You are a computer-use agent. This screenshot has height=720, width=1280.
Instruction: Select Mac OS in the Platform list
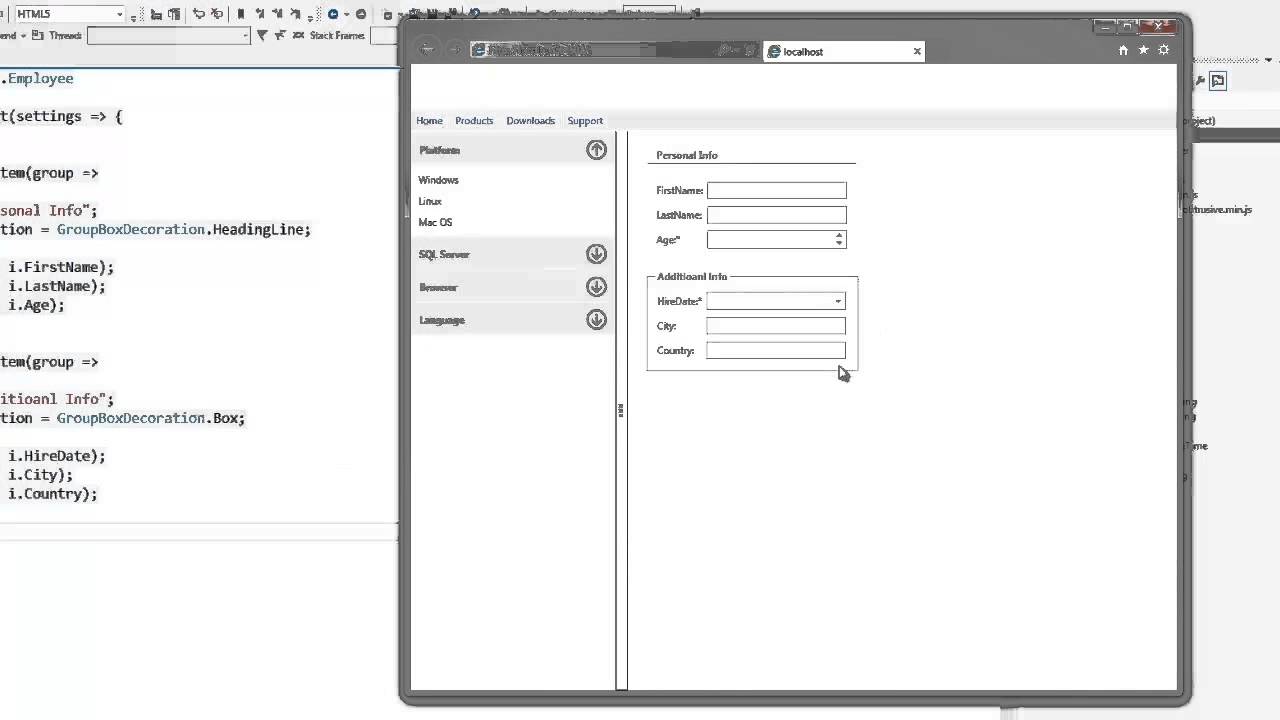coord(435,222)
